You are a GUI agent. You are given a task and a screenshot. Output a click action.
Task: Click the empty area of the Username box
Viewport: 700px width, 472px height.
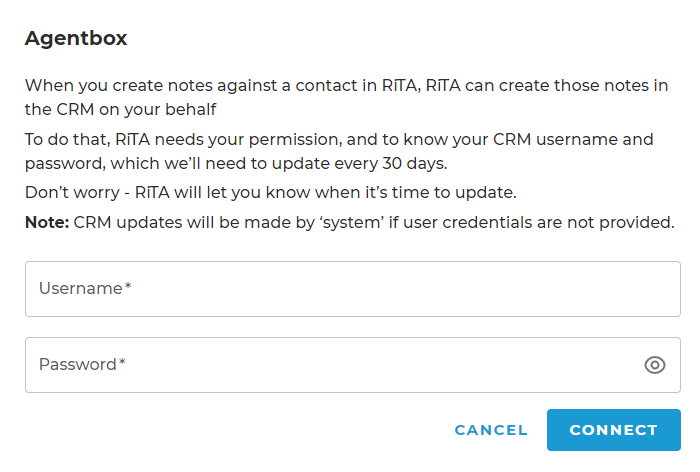coord(402,289)
